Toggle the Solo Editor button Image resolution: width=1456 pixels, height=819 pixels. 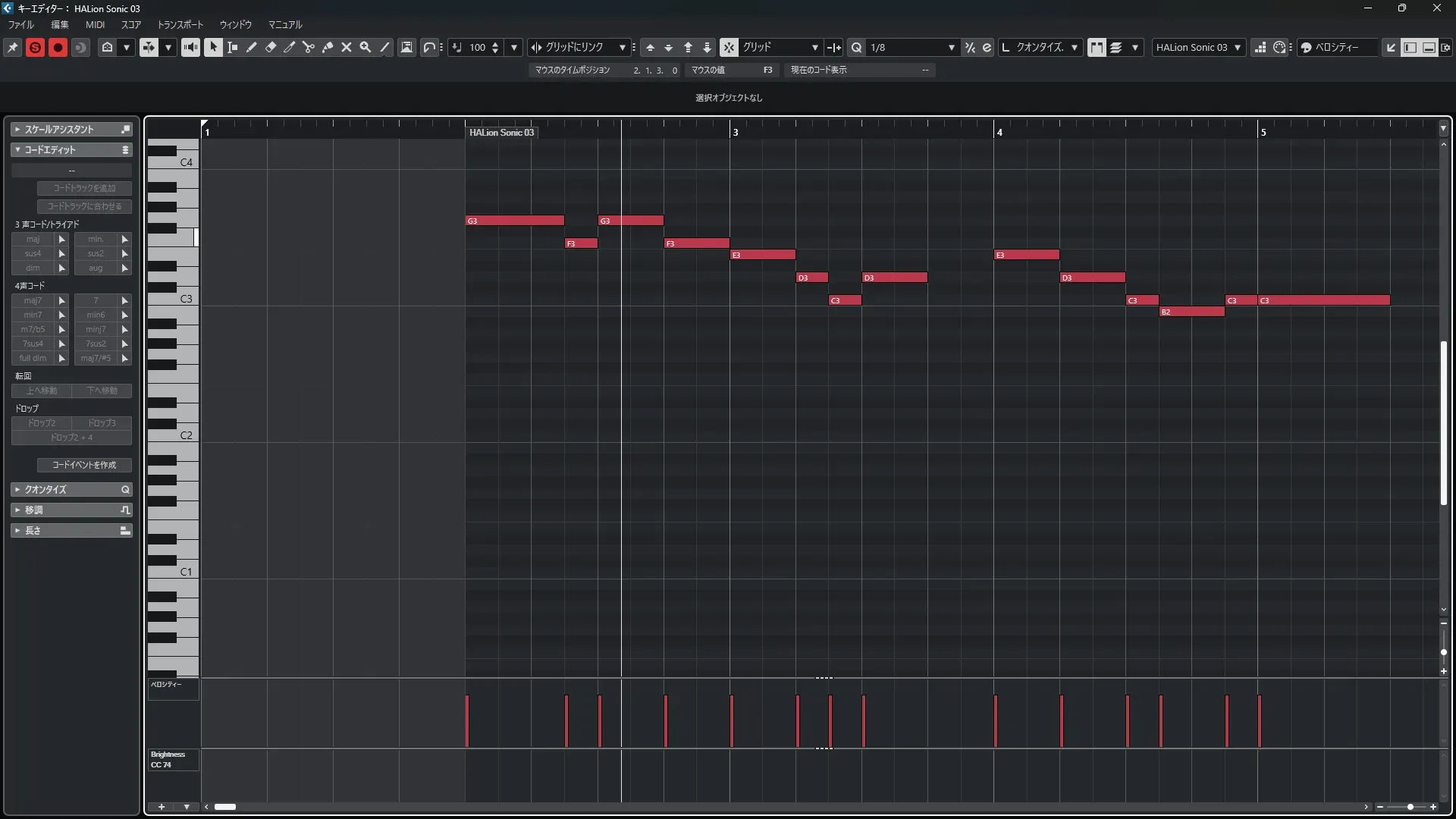point(35,47)
